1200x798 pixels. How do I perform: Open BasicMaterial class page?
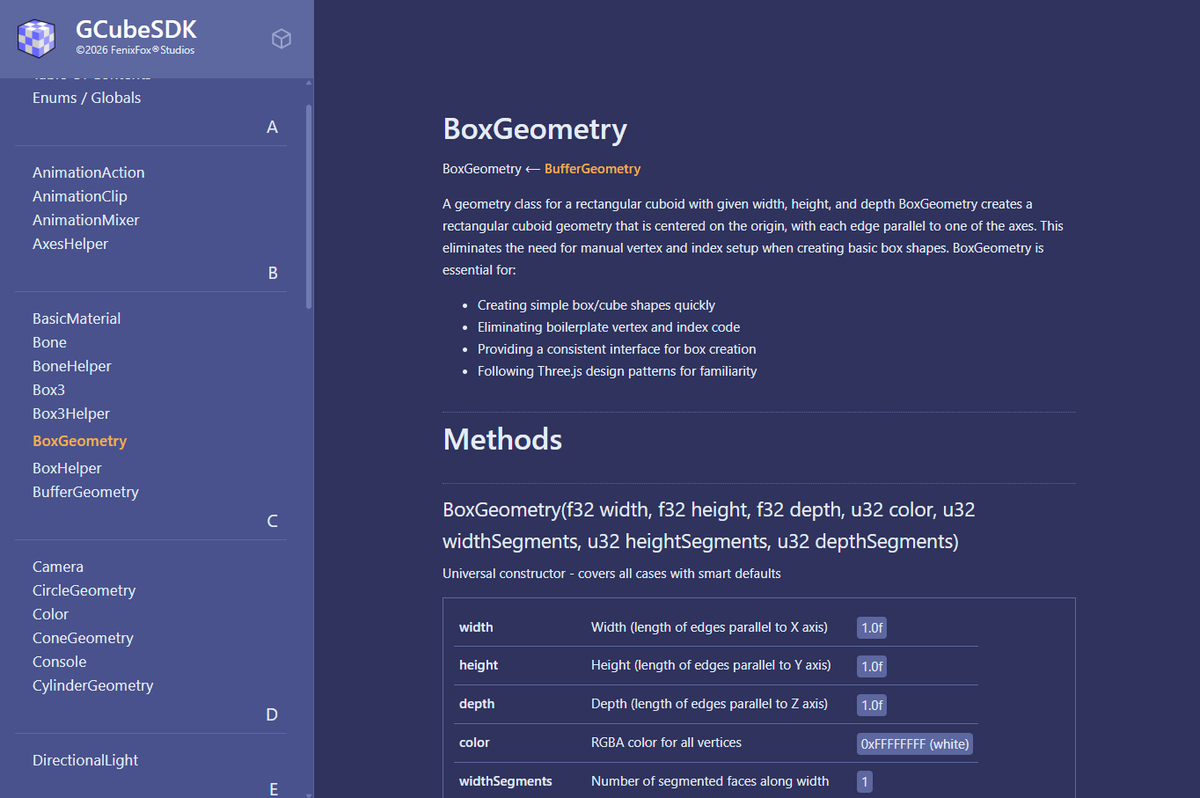pos(76,319)
